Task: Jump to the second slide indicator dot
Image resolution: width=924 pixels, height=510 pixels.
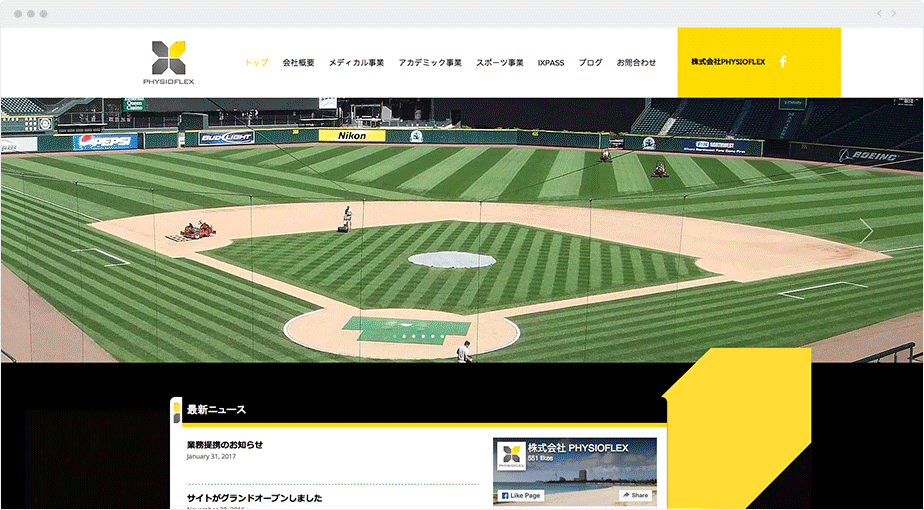Action: click(x=404, y=336)
